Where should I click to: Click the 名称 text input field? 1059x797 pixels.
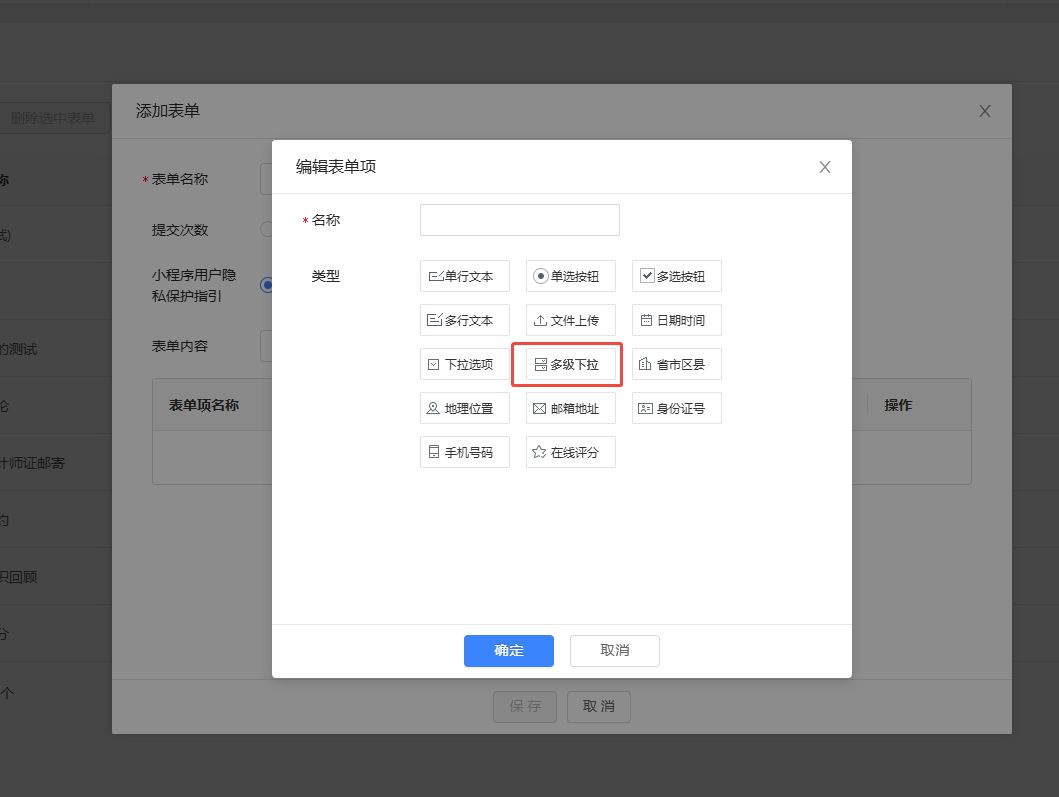click(x=519, y=220)
